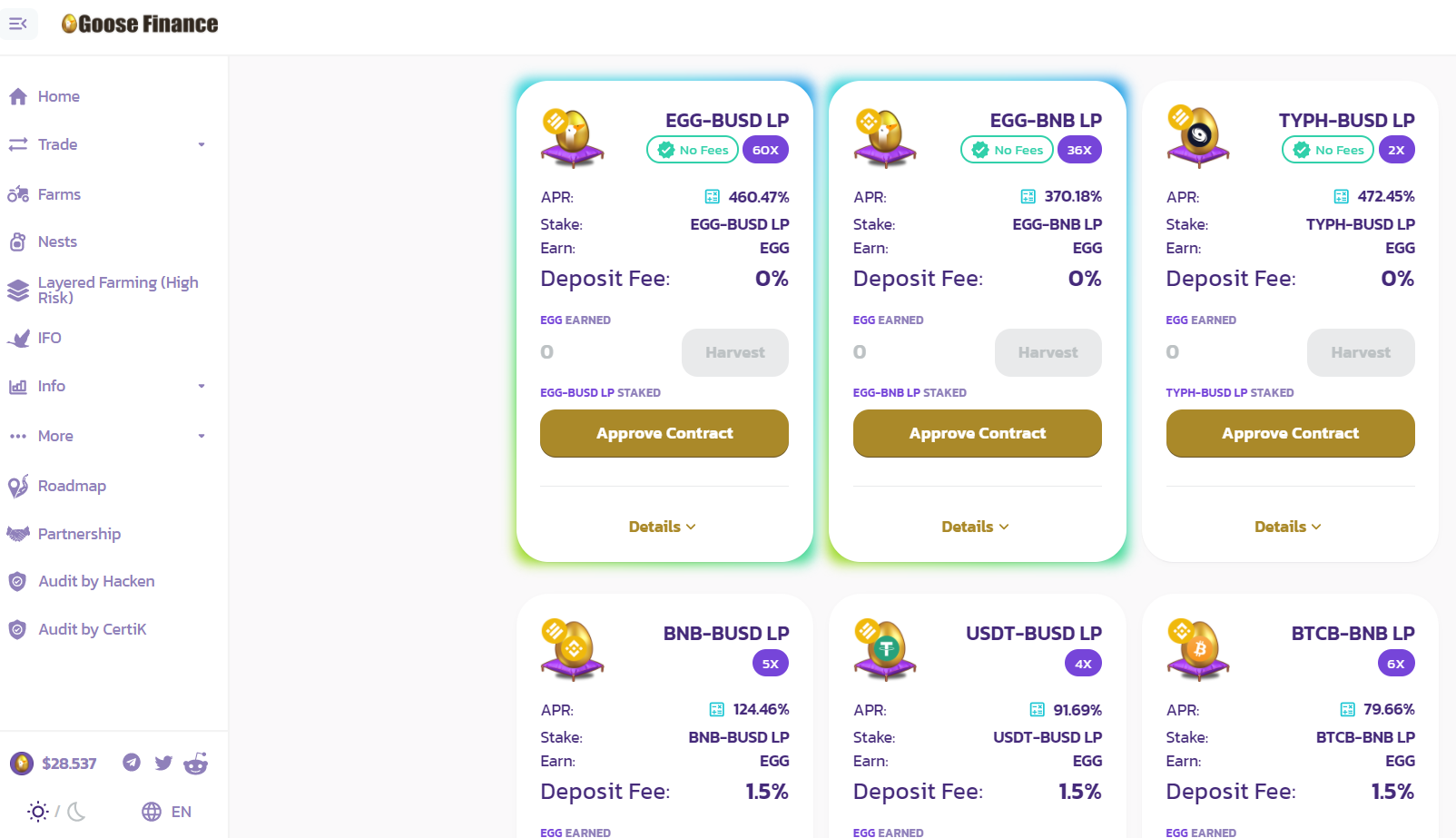Click the APR calculator icon for TYPH-BUSD LP

pyautogui.click(x=1341, y=197)
